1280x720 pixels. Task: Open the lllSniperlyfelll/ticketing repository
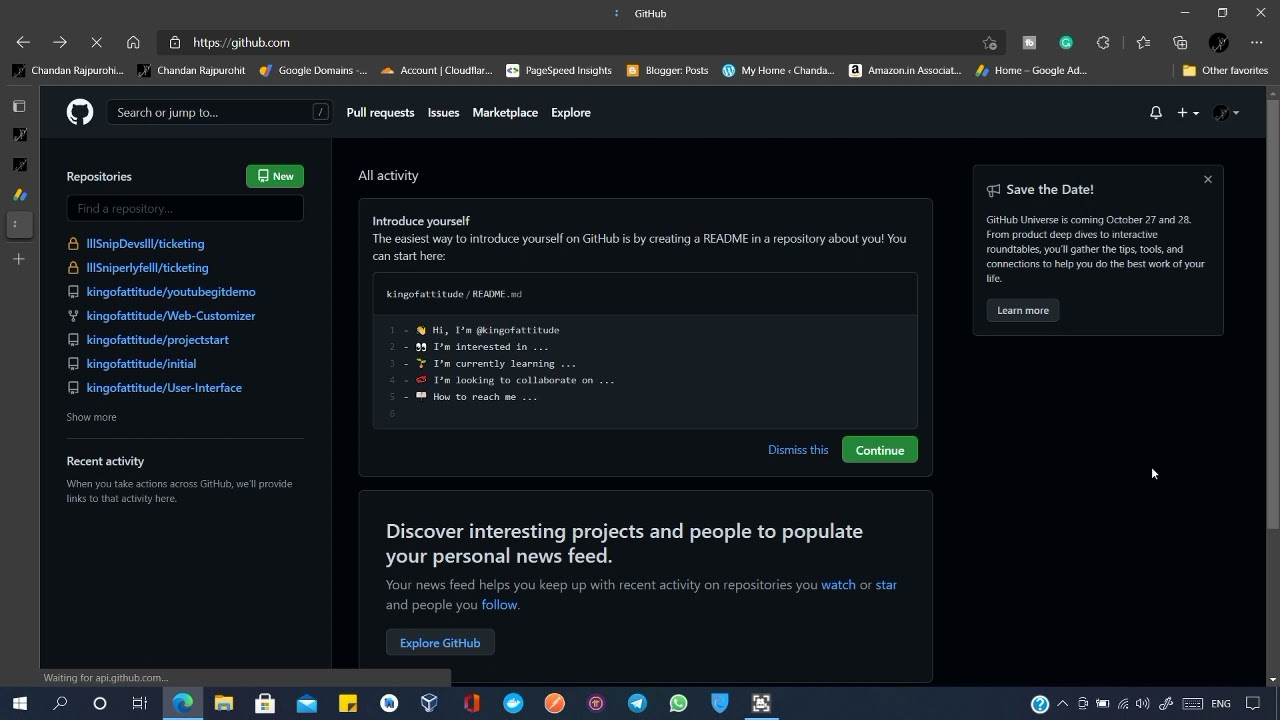pos(147,268)
